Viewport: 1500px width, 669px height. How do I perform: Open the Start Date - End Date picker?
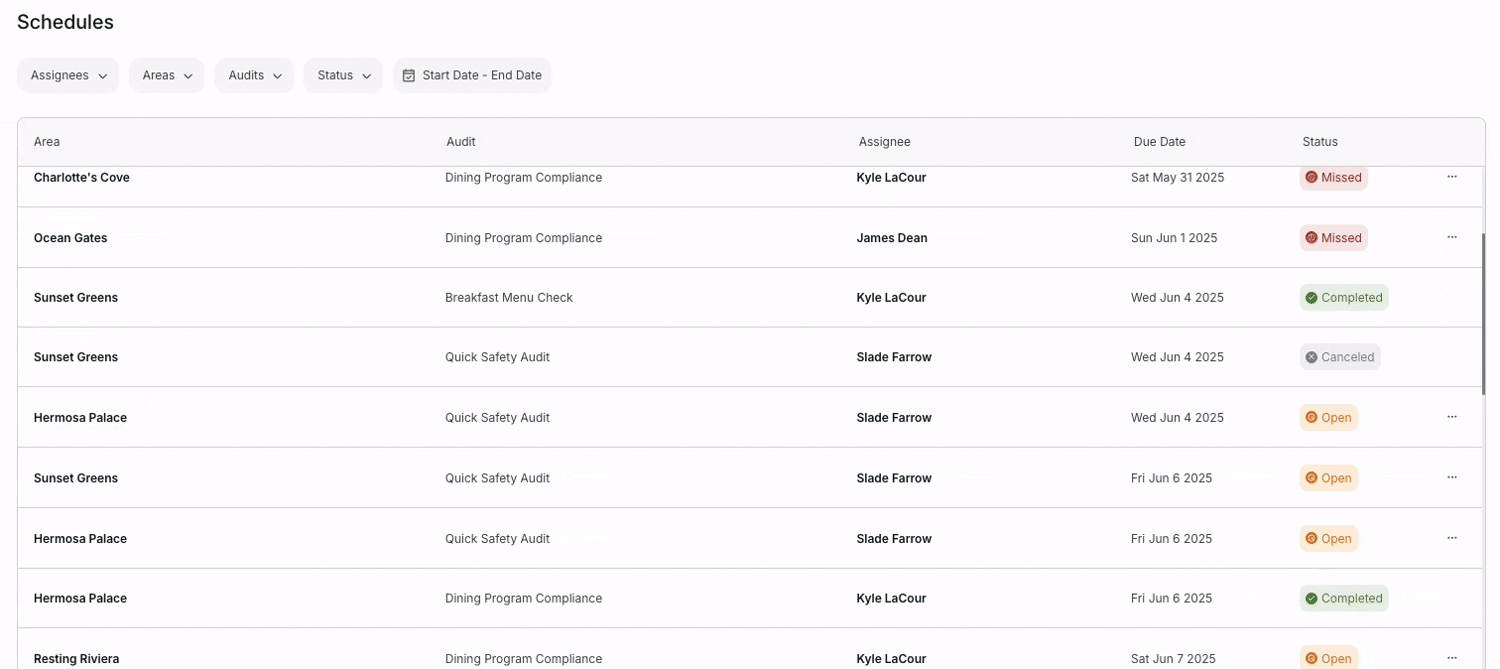coord(472,75)
